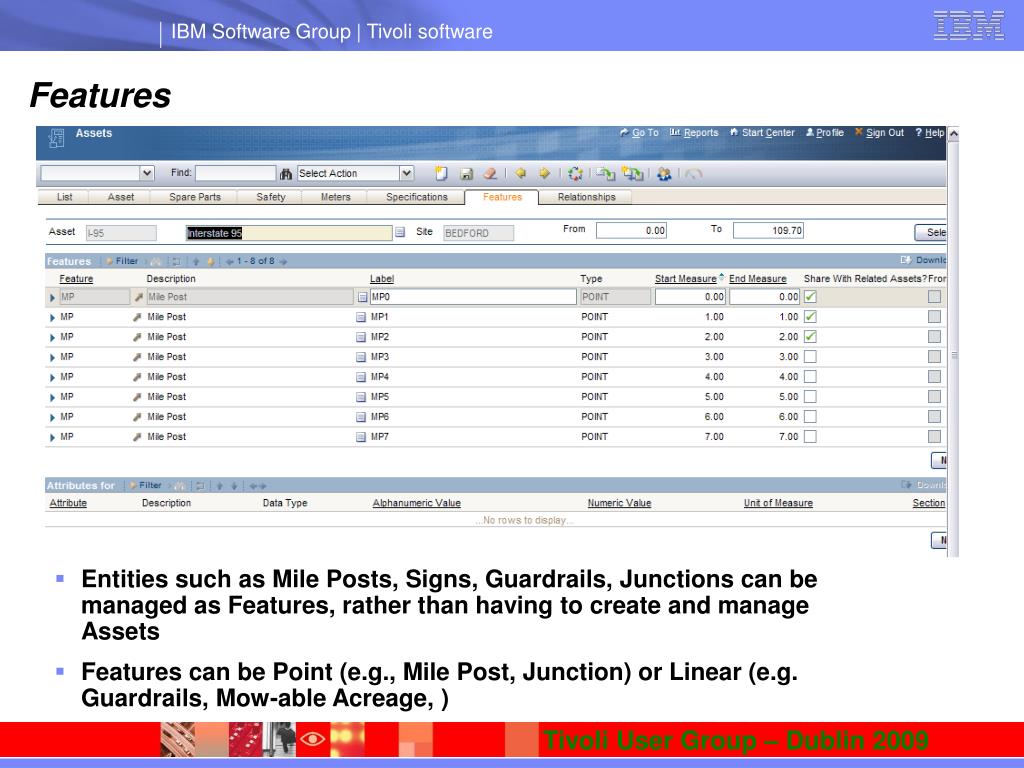This screenshot has width=1024, height=768.
Task: Check Share With Related Assets for MP4
Action: click(x=810, y=377)
